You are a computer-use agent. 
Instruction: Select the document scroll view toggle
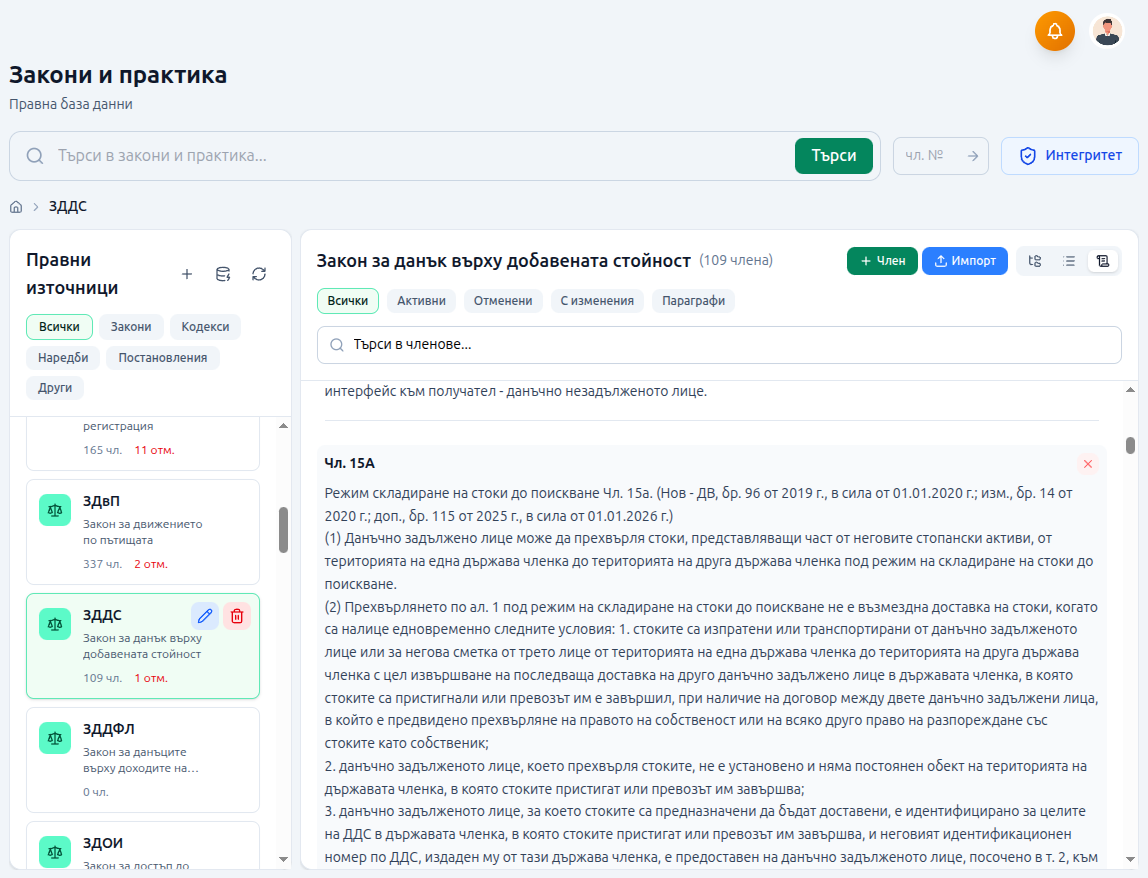pyautogui.click(x=1102, y=261)
